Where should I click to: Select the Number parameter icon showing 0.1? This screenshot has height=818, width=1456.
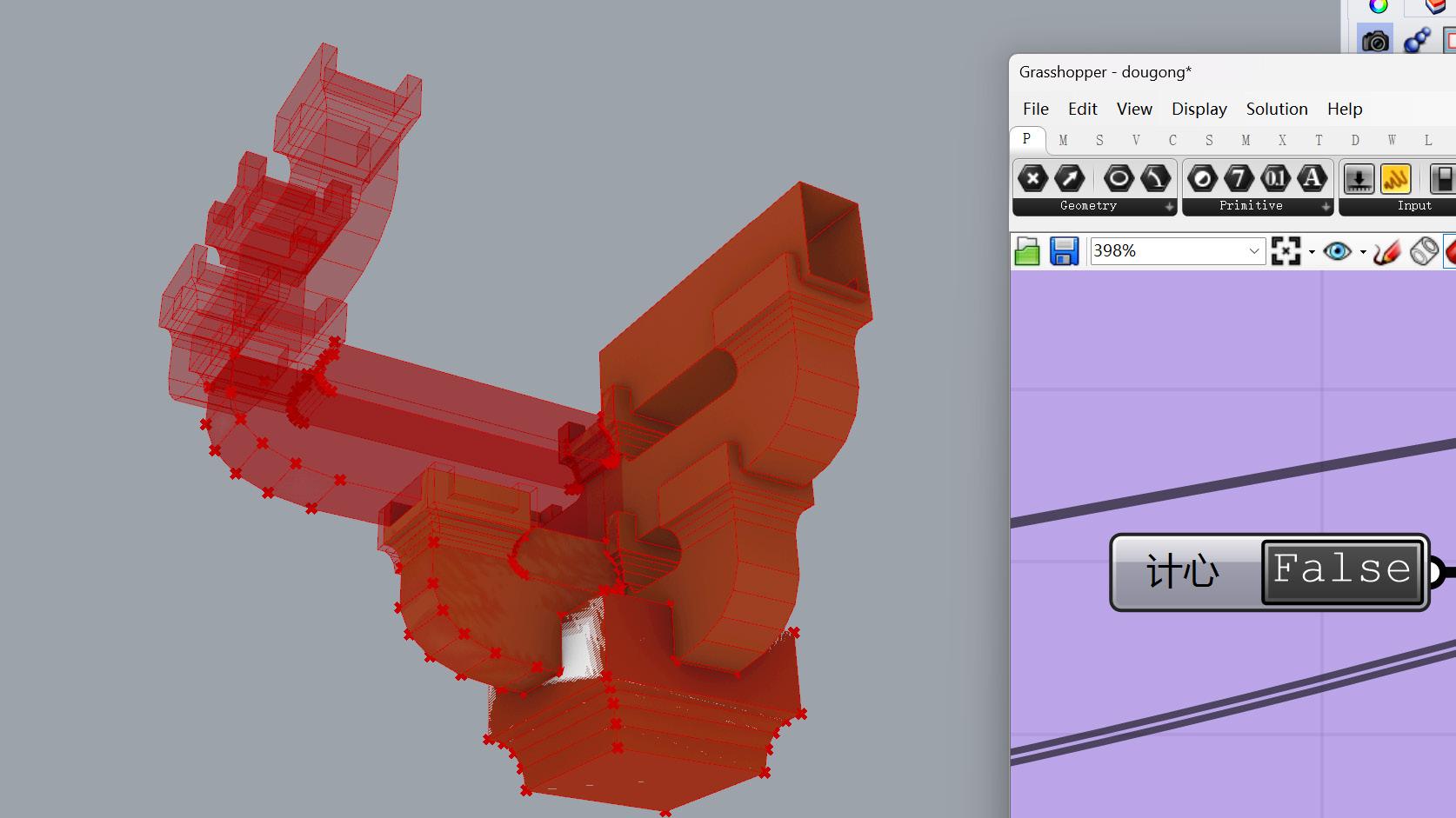pos(1275,179)
